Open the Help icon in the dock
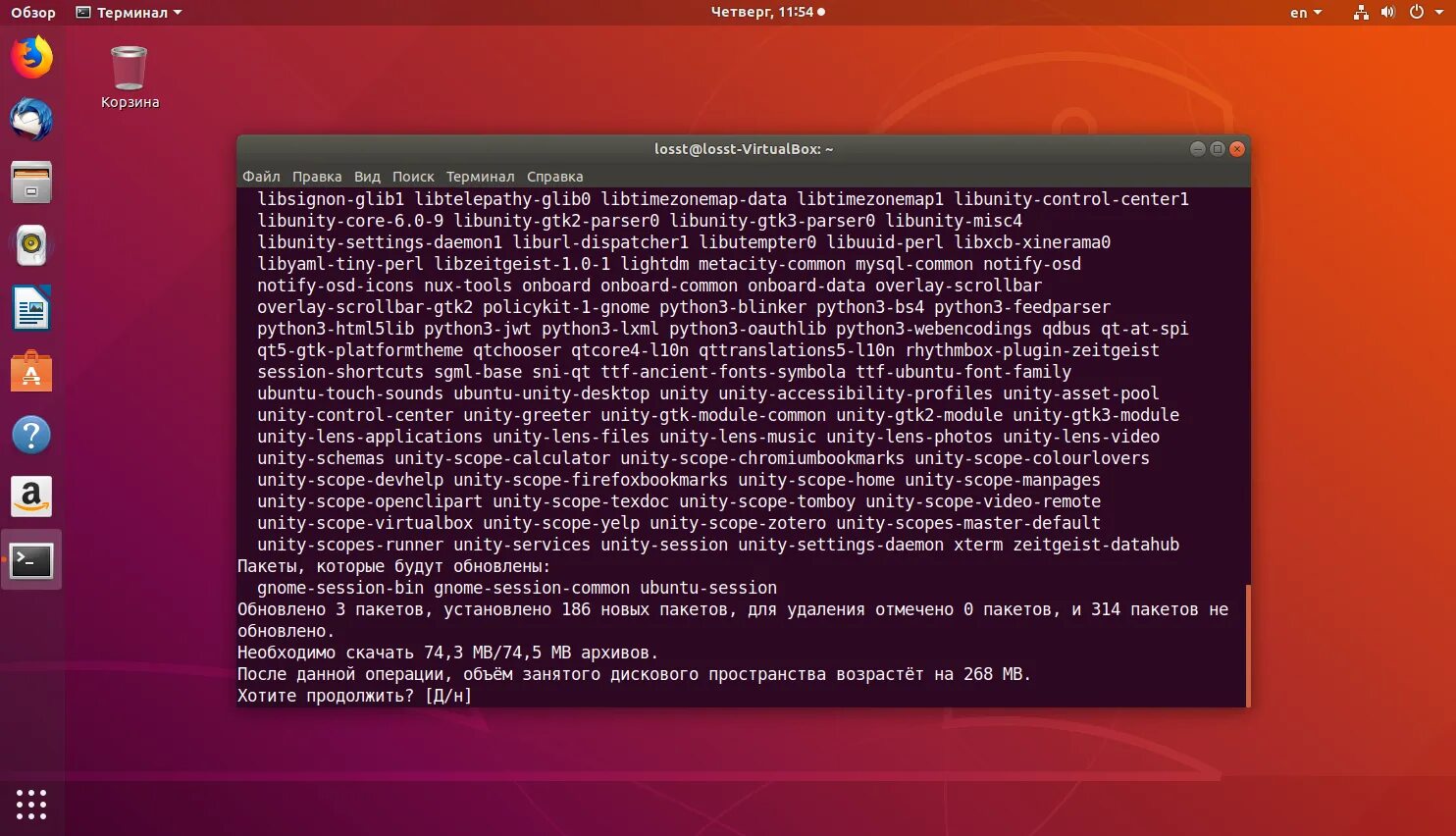1456x836 pixels. click(x=31, y=435)
